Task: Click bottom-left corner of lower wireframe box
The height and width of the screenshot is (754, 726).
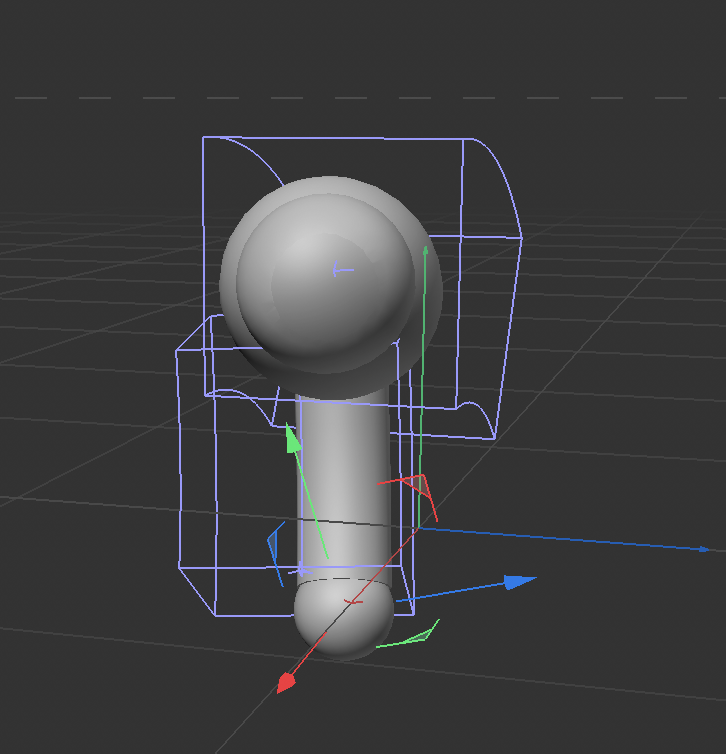Action: tap(215, 615)
